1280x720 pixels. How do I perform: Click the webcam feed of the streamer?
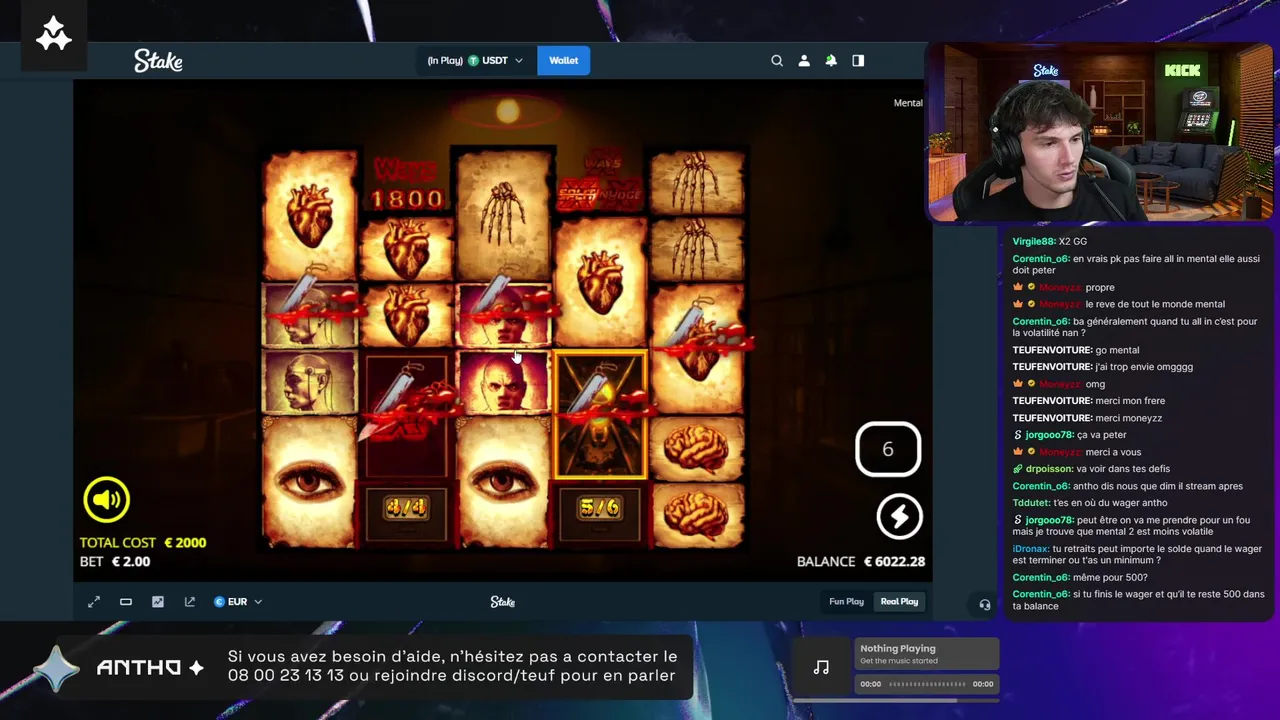[x=1100, y=133]
